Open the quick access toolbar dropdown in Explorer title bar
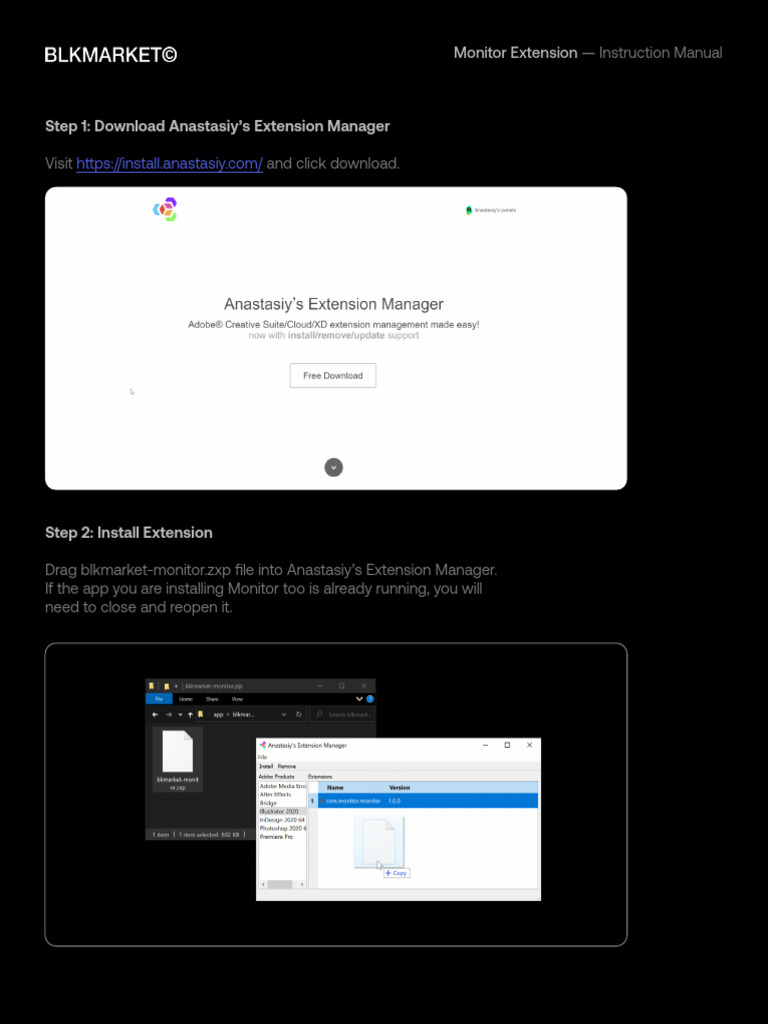 click(x=176, y=686)
